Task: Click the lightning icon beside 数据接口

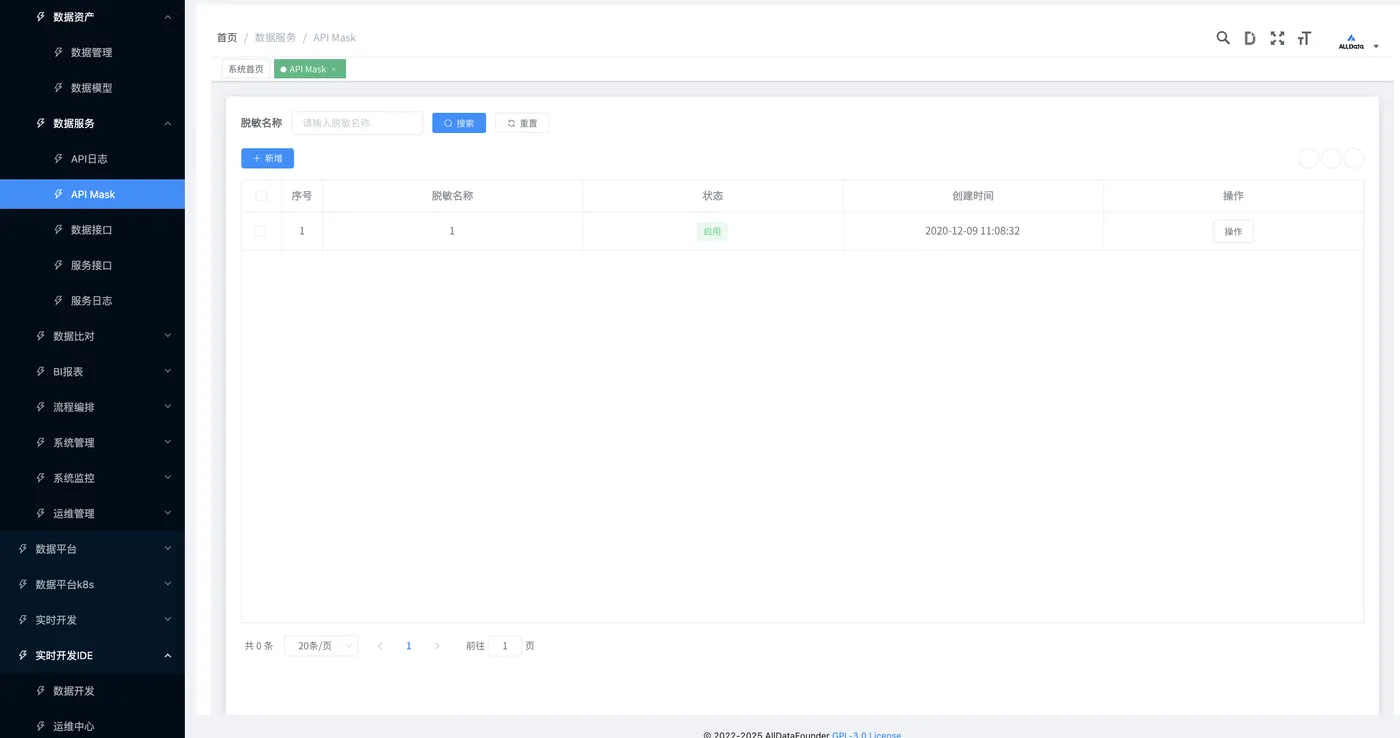Action: pos(58,229)
